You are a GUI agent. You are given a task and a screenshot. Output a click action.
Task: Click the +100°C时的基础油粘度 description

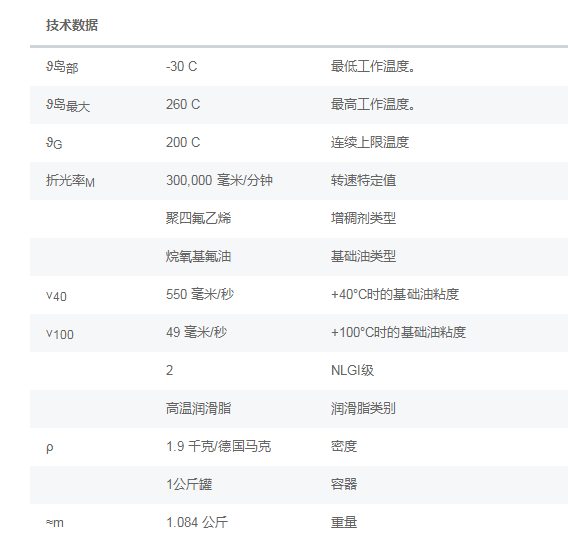tap(398, 332)
